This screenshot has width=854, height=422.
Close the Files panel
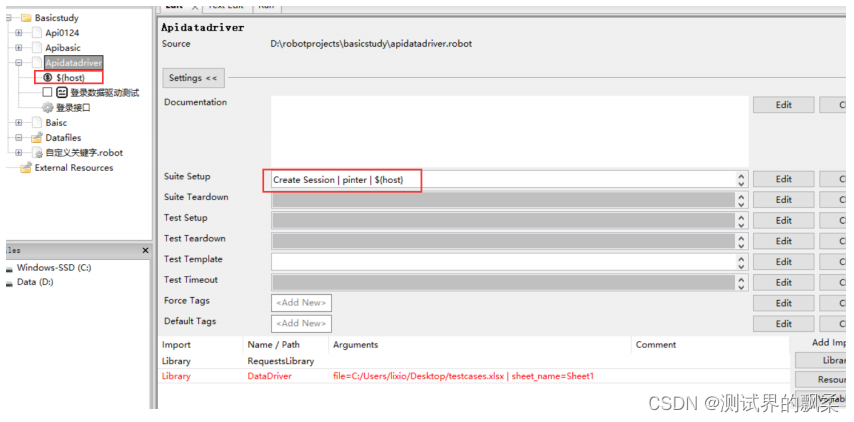pyautogui.click(x=145, y=250)
